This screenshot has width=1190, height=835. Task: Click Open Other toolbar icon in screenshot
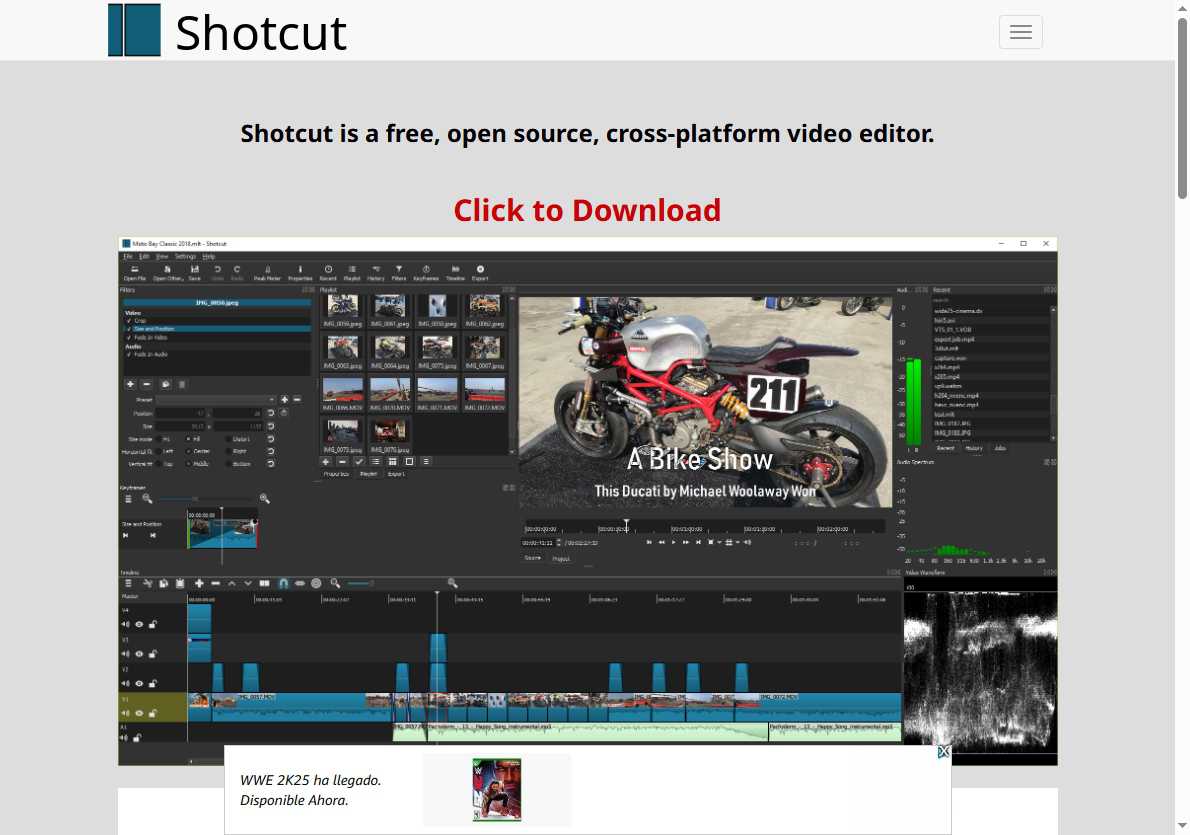click(x=167, y=273)
